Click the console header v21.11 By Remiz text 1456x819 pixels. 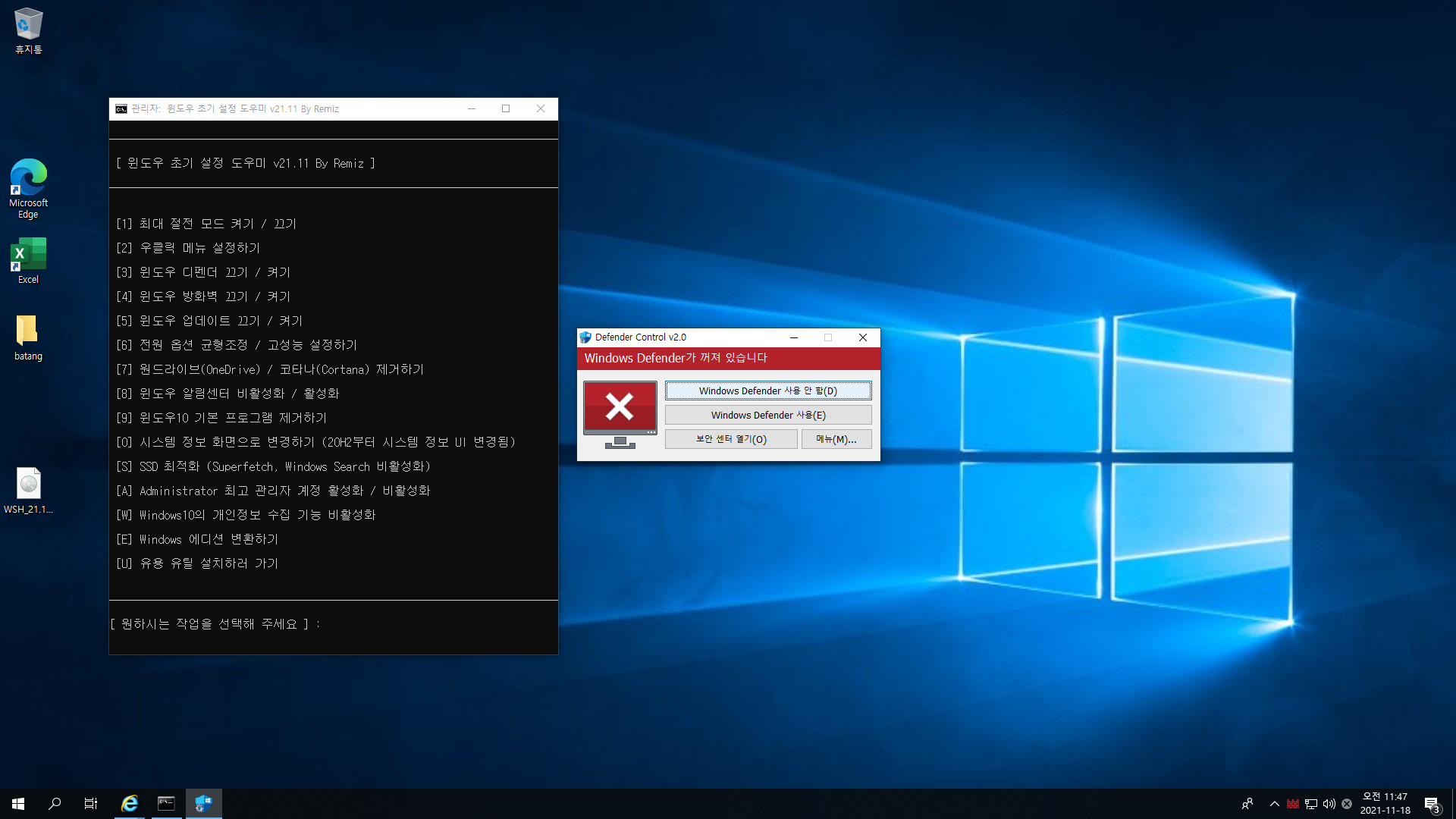tap(246, 163)
